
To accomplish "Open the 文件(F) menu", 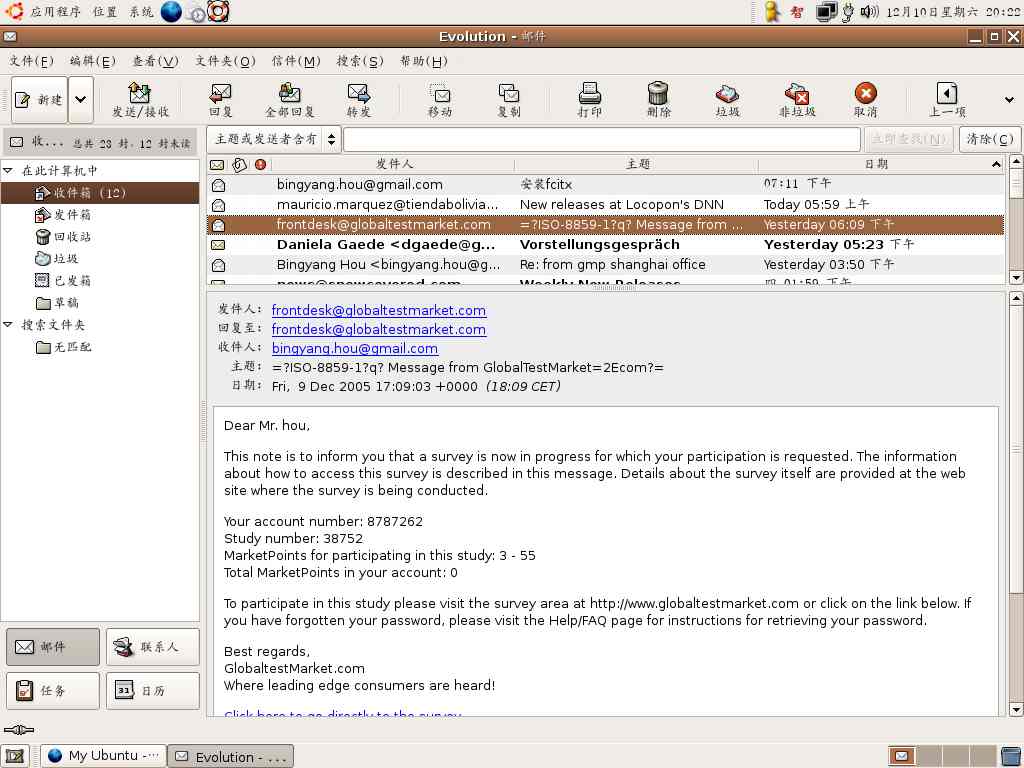I will (x=31, y=61).
